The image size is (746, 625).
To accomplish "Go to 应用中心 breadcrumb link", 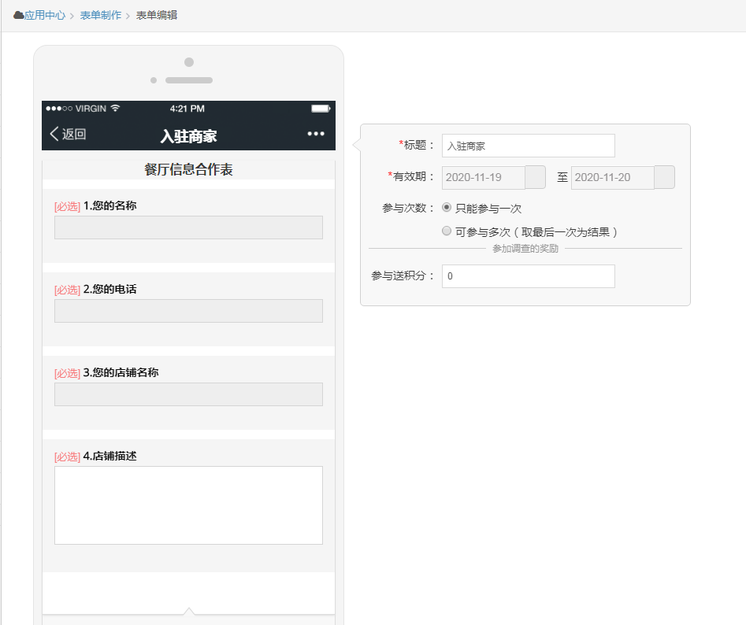I will [x=45, y=15].
